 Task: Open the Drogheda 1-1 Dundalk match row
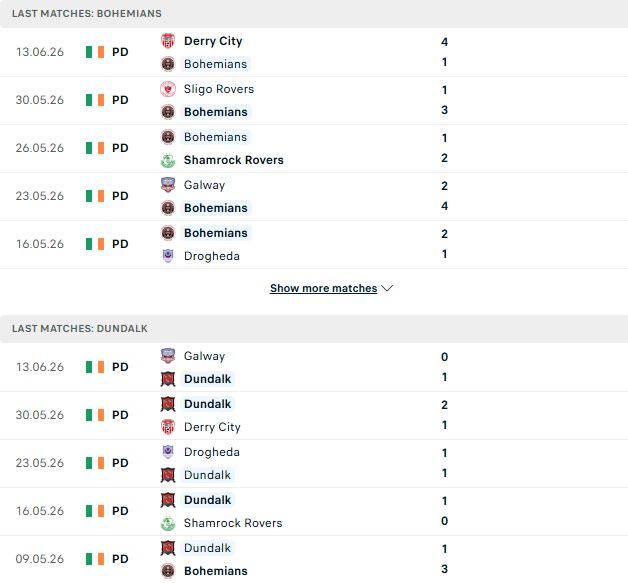314,463
